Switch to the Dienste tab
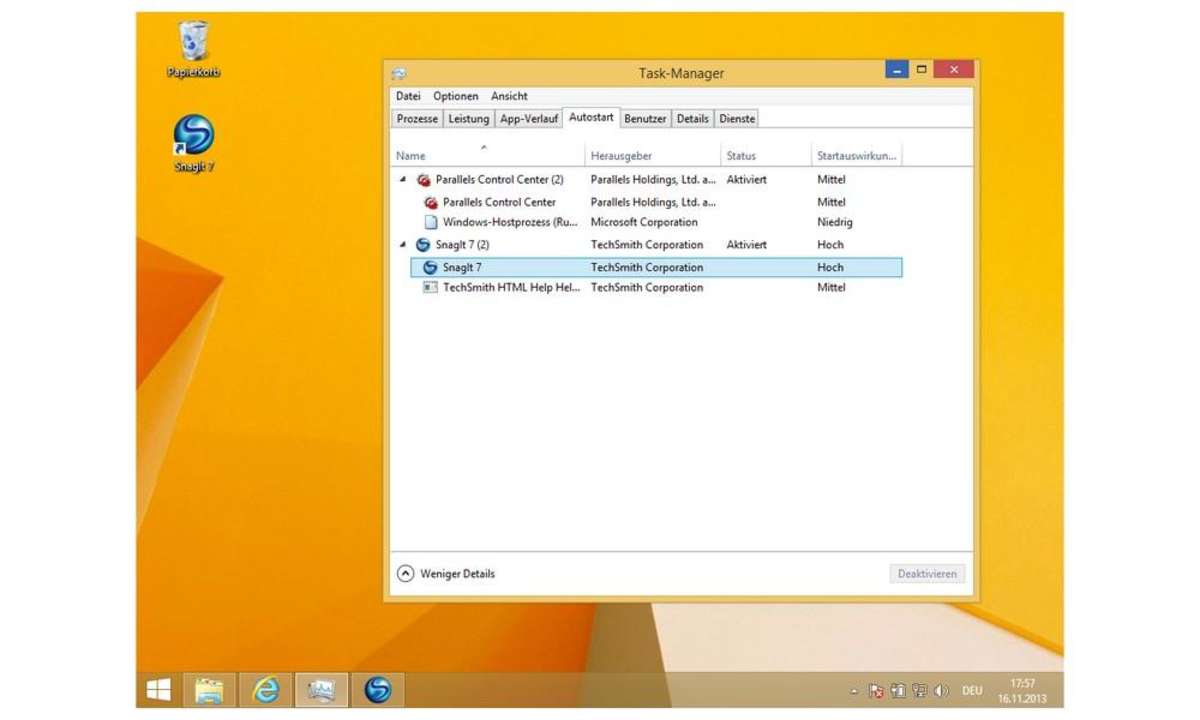Screen dimensions: 1200x720 [737, 118]
